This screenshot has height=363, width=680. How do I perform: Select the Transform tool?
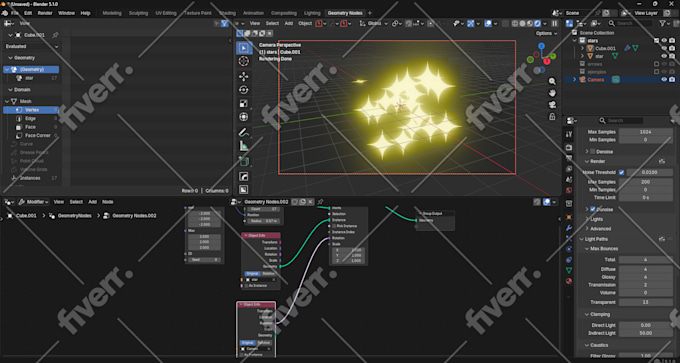(244, 117)
